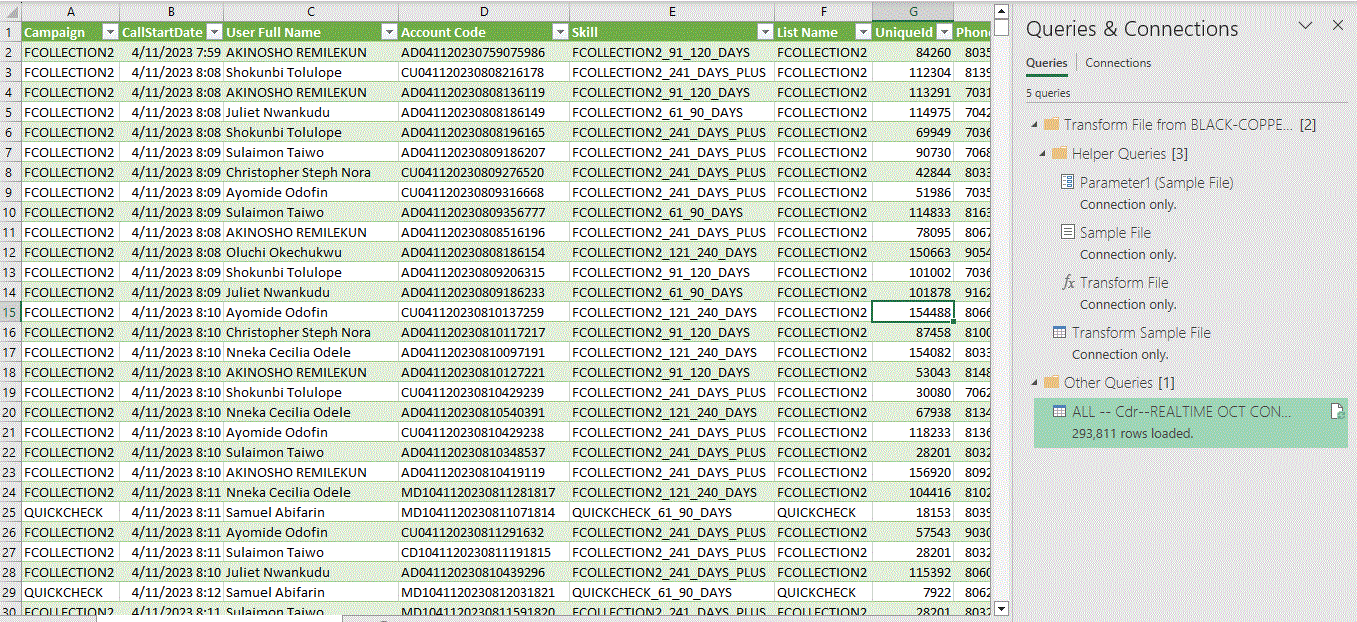Collapse the Helper Queries group

(1042, 154)
